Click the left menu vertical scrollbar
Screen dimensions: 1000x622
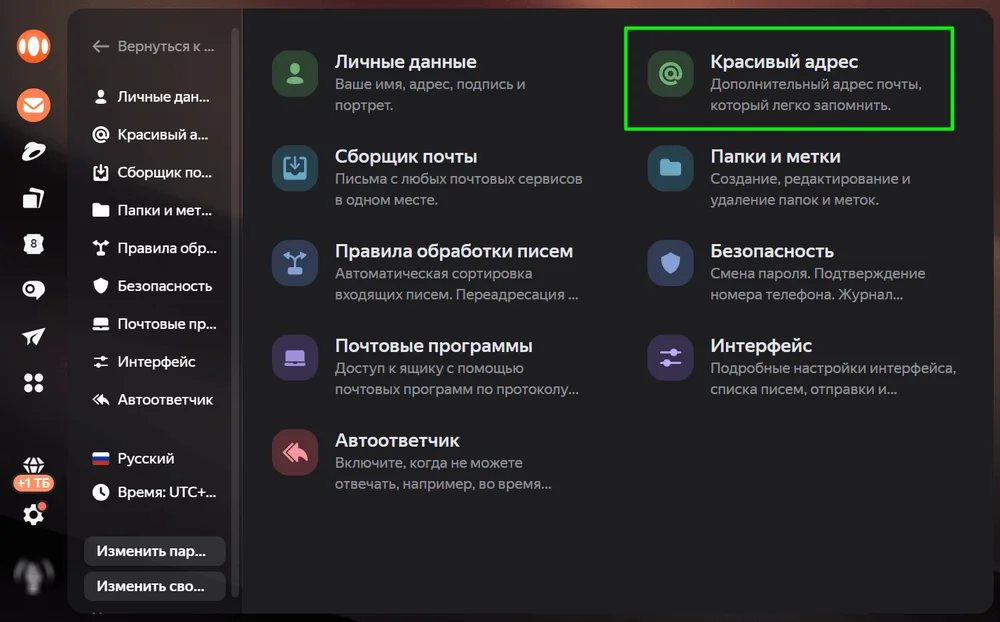click(235, 313)
